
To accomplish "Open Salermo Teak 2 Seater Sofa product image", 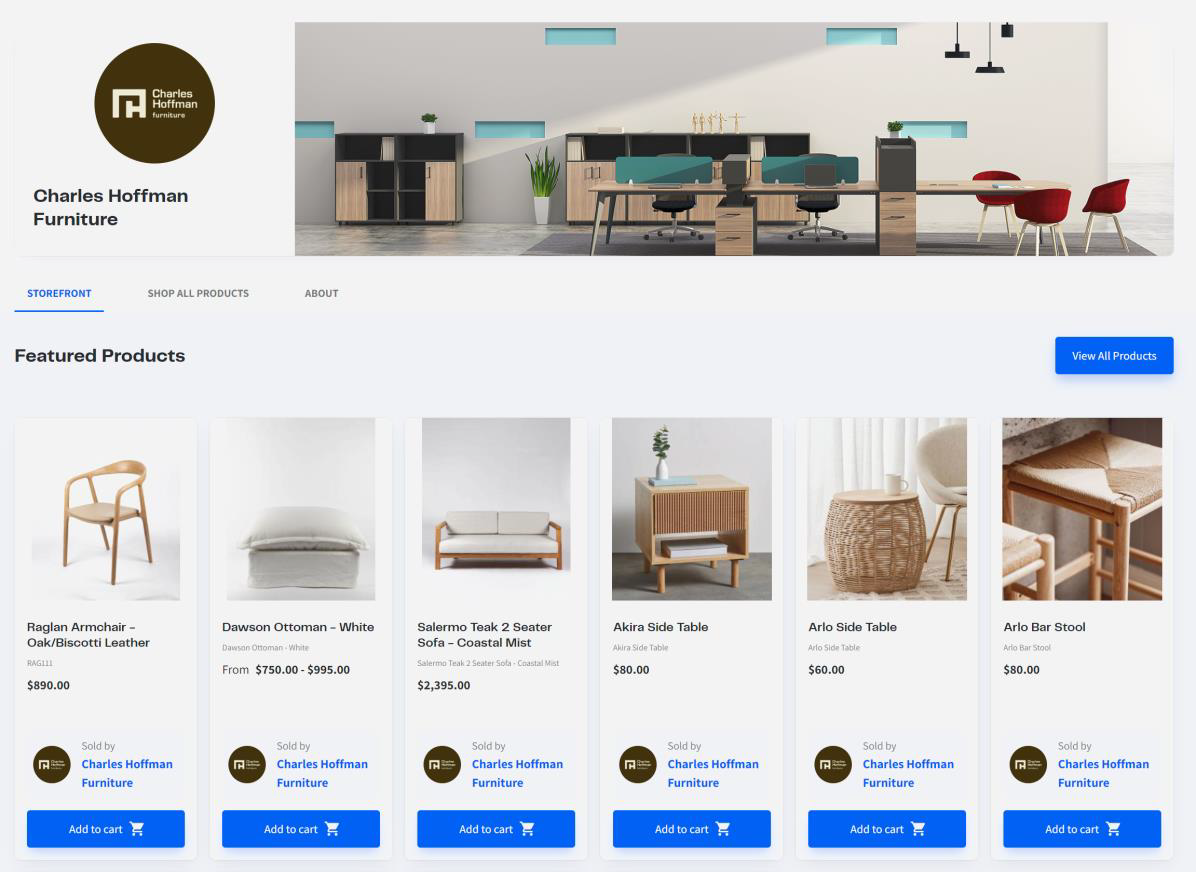I will coord(496,509).
